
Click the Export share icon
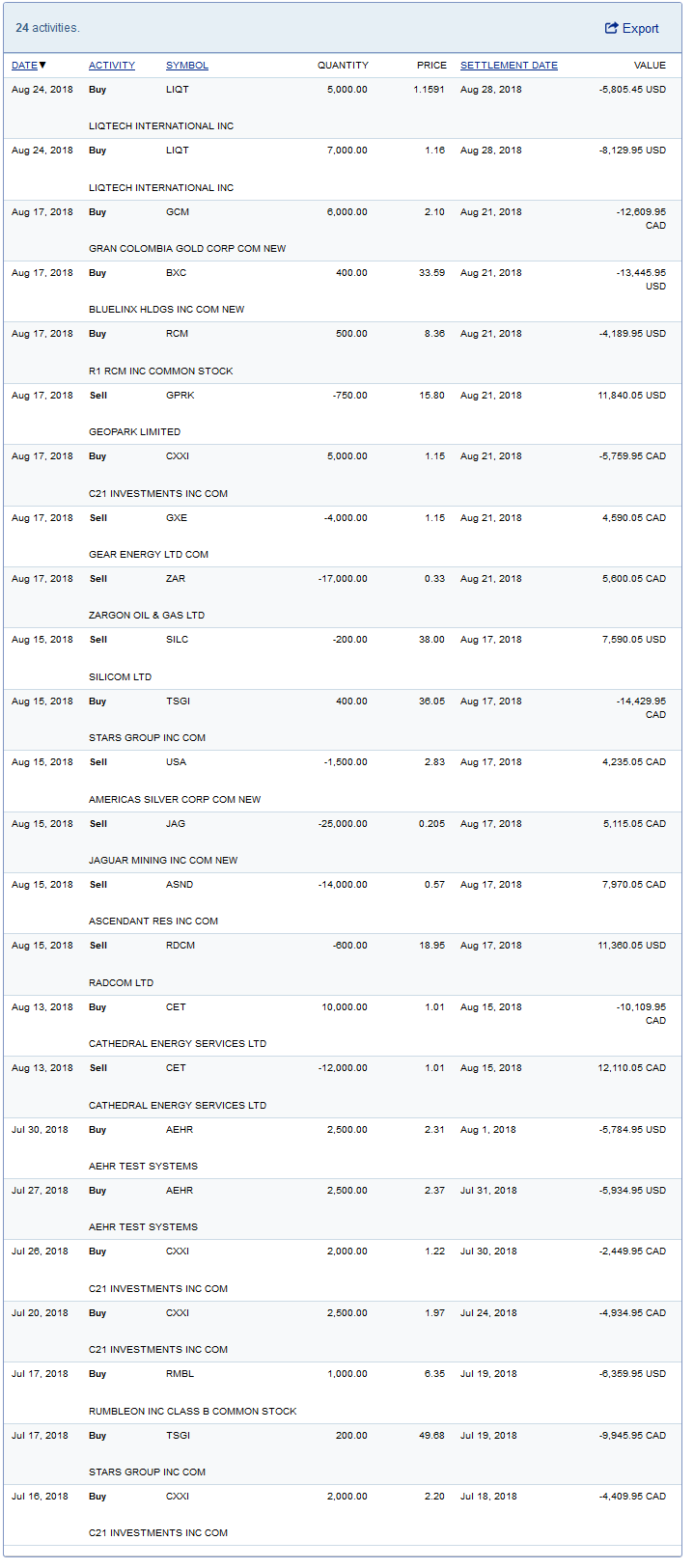pos(611,28)
